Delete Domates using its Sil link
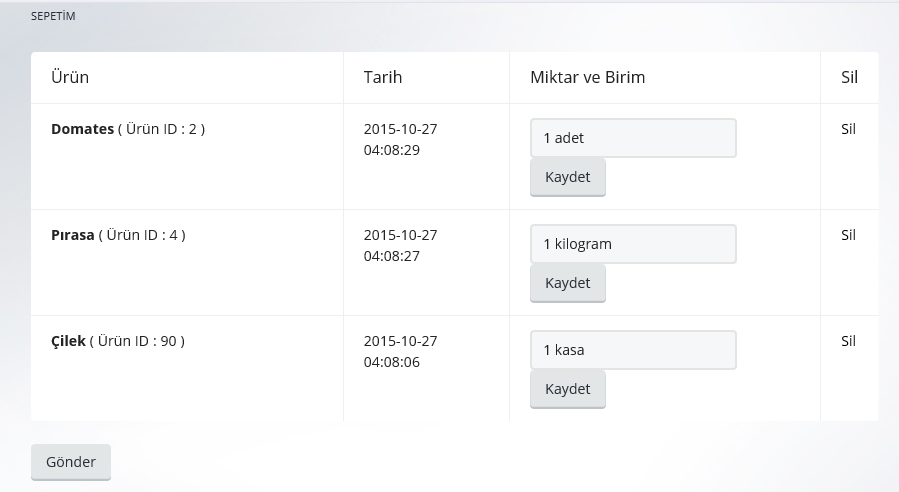The width and height of the screenshot is (899, 492). pyautogui.click(x=848, y=129)
